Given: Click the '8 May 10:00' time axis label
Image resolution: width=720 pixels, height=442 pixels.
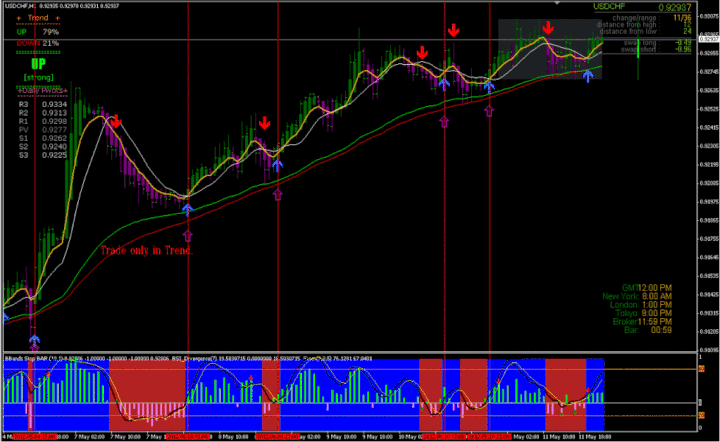Looking at the screenshot, I should pyautogui.click(x=233, y=437).
